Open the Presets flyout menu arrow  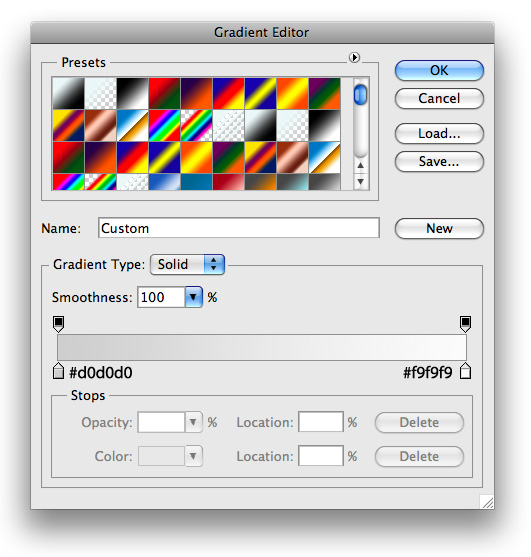click(354, 57)
